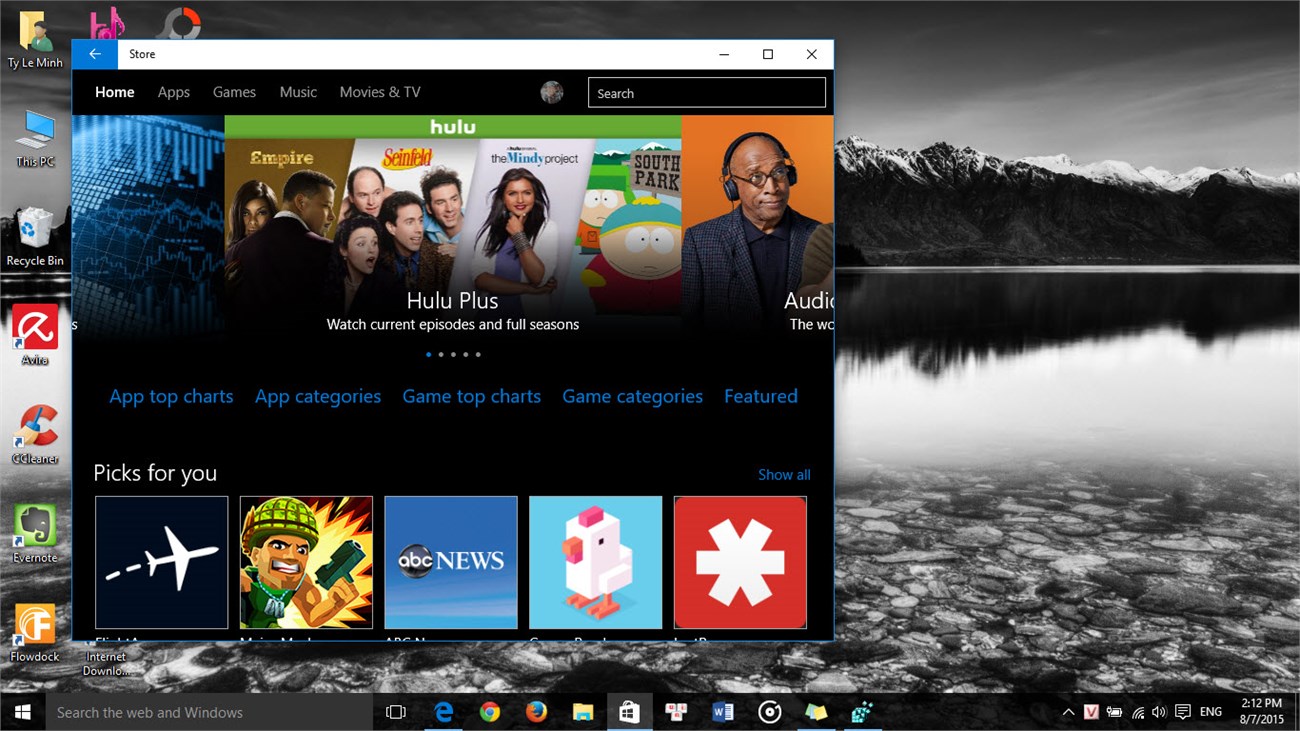Launch Google Chrome from the taskbar
Image resolution: width=1300 pixels, height=731 pixels.
coord(490,712)
